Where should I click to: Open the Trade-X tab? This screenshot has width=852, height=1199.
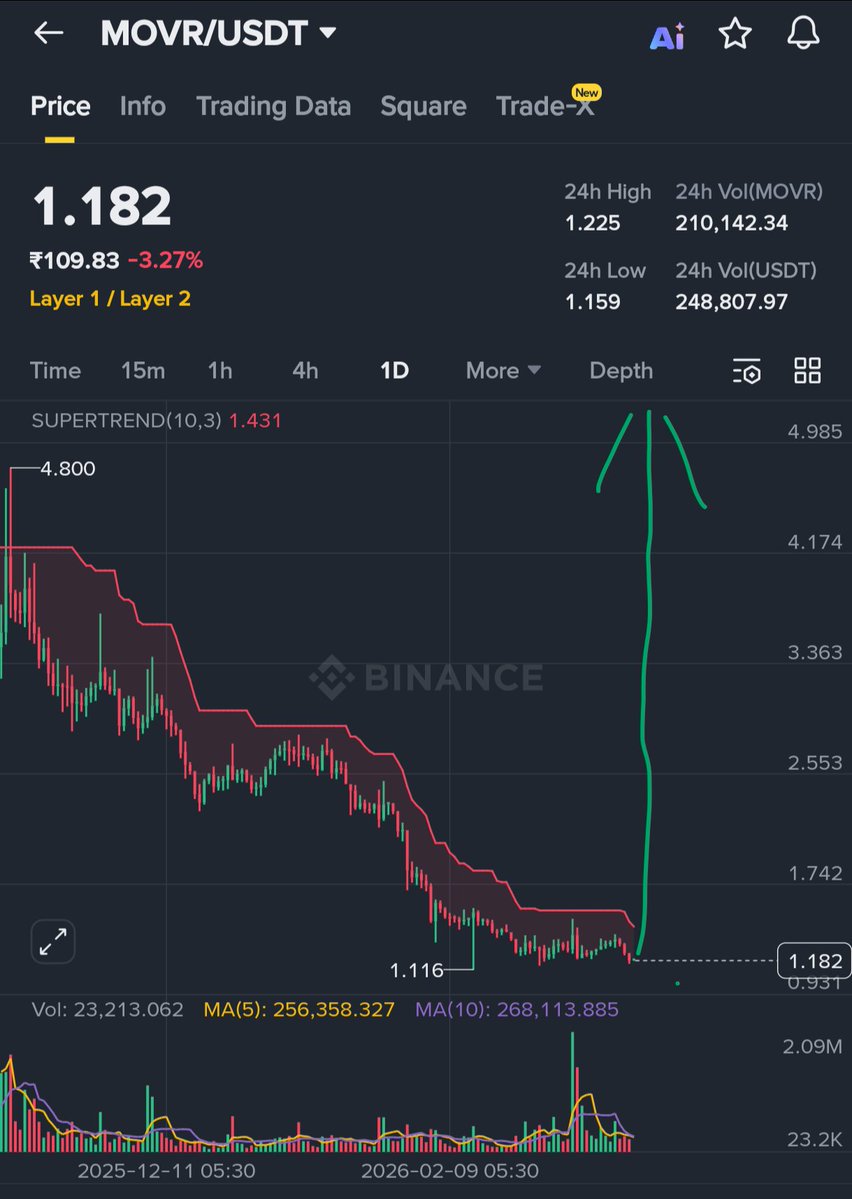click(x=545, y=106)
